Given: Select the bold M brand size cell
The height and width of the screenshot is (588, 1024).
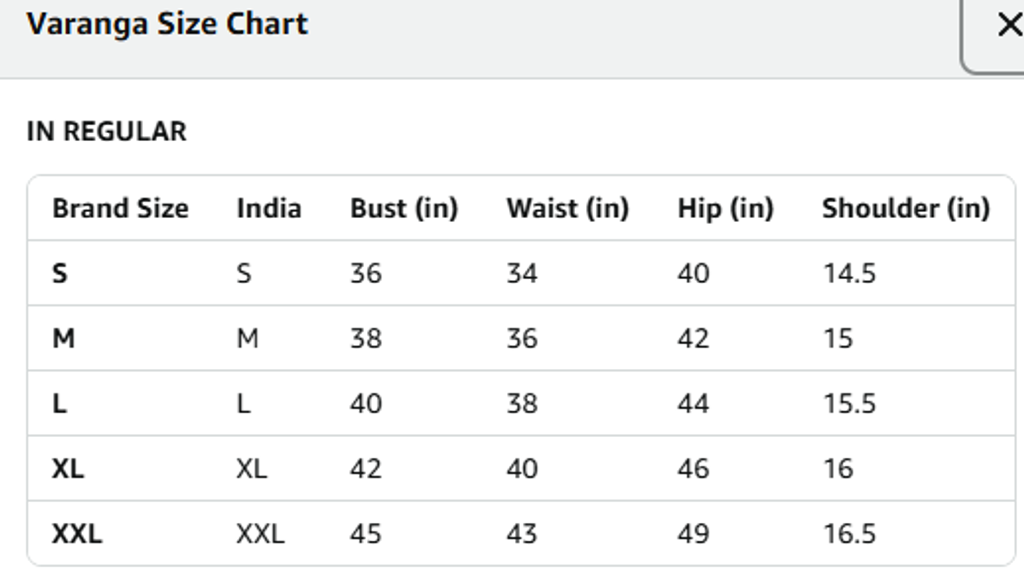Looking at the screenshot, I should [63, 338].
